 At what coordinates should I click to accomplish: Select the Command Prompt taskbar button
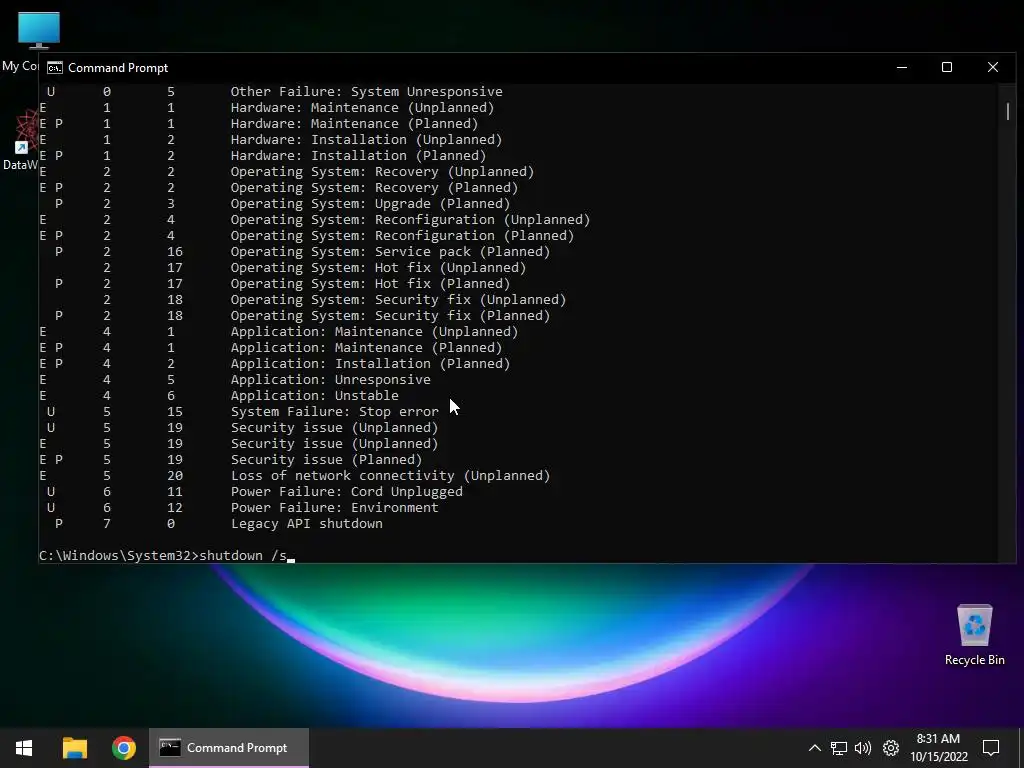pos(229,748)
